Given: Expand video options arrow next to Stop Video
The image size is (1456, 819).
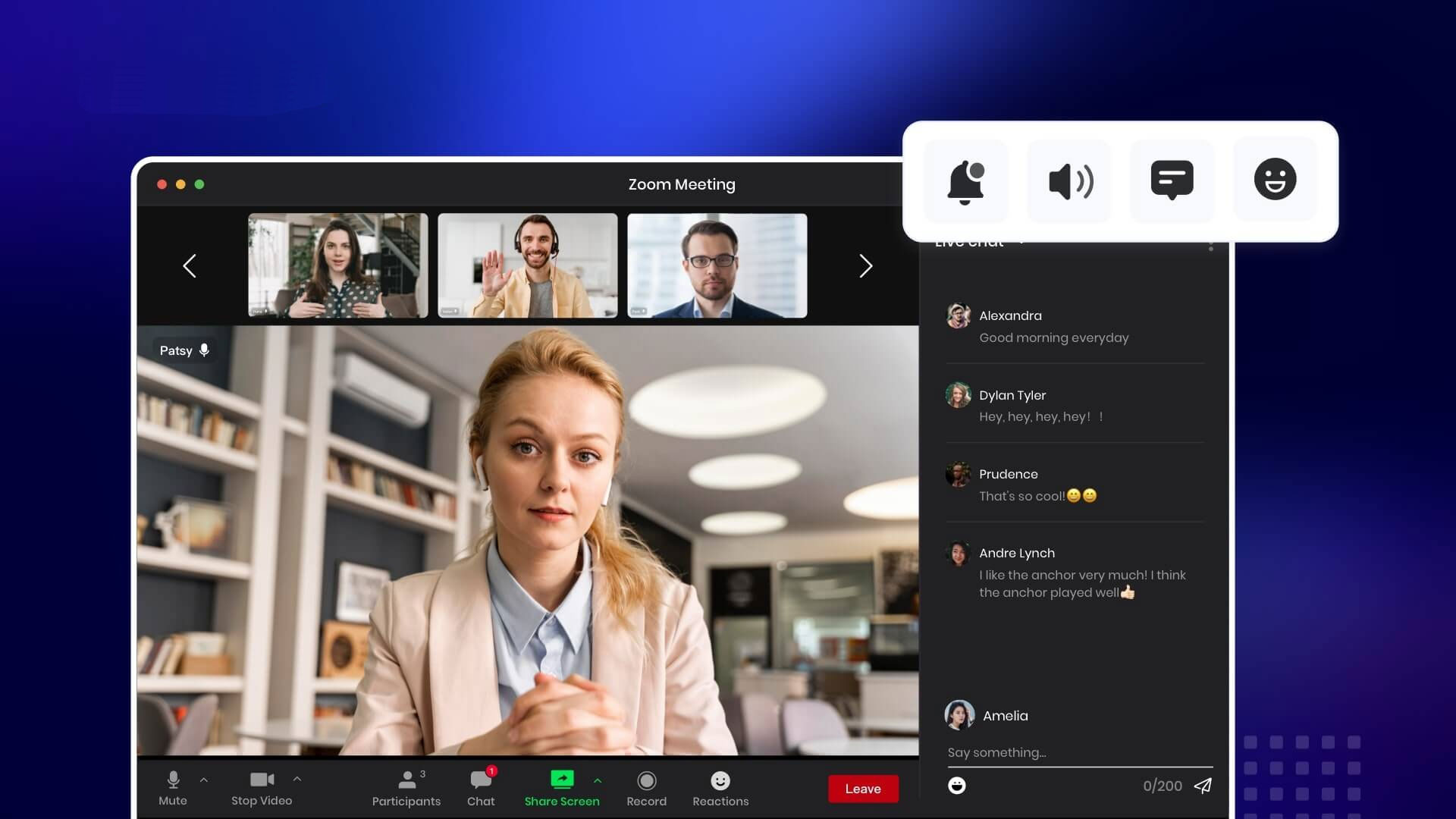Looking at the screenshot, I should 297,779.
